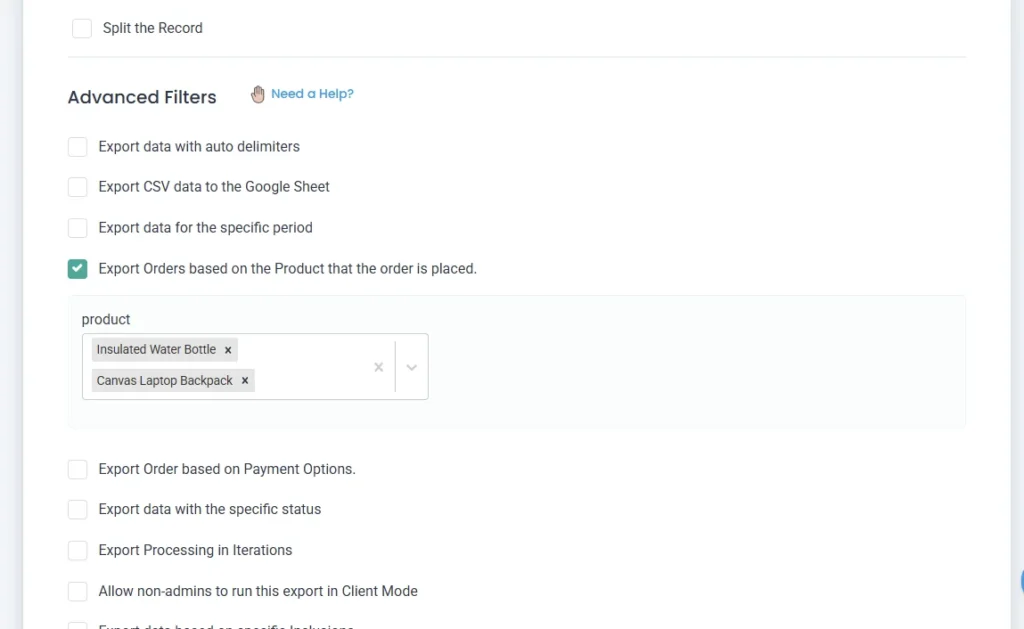Remove the Canvas Laptop Backpack tag
This screenshot has height=629, width=1024.
coord(245,381)
